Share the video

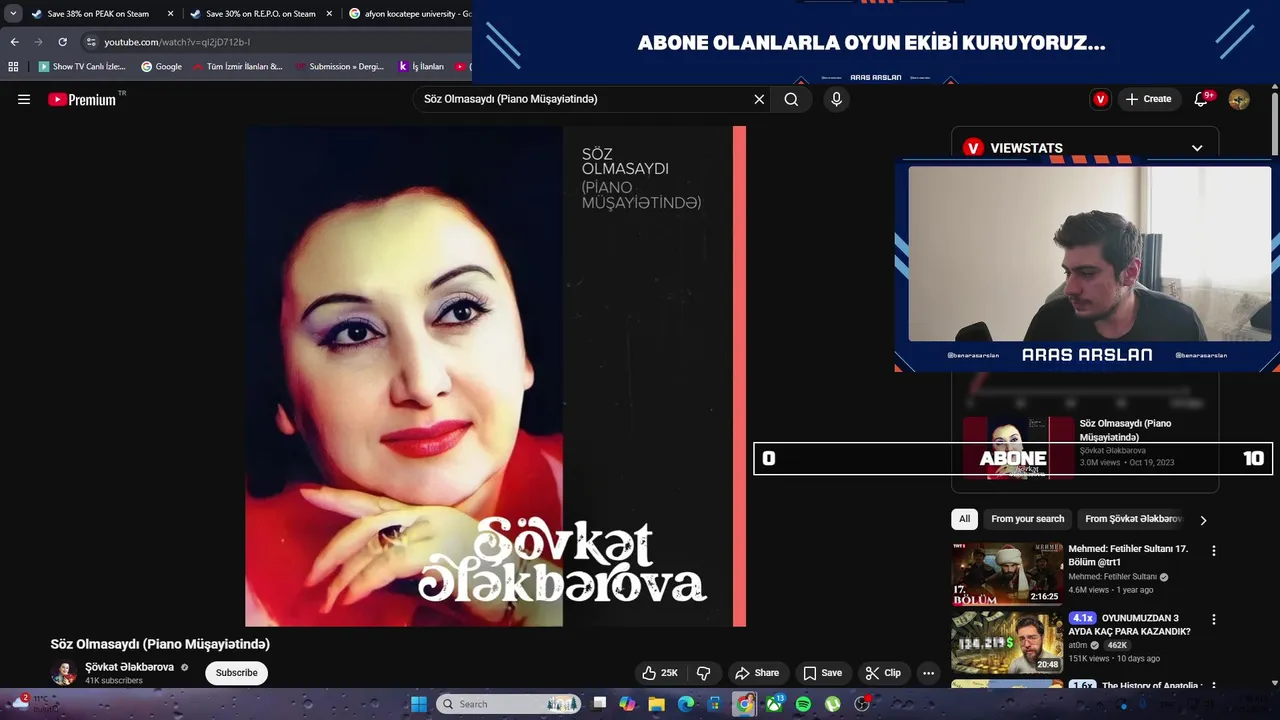coord(757,673)
